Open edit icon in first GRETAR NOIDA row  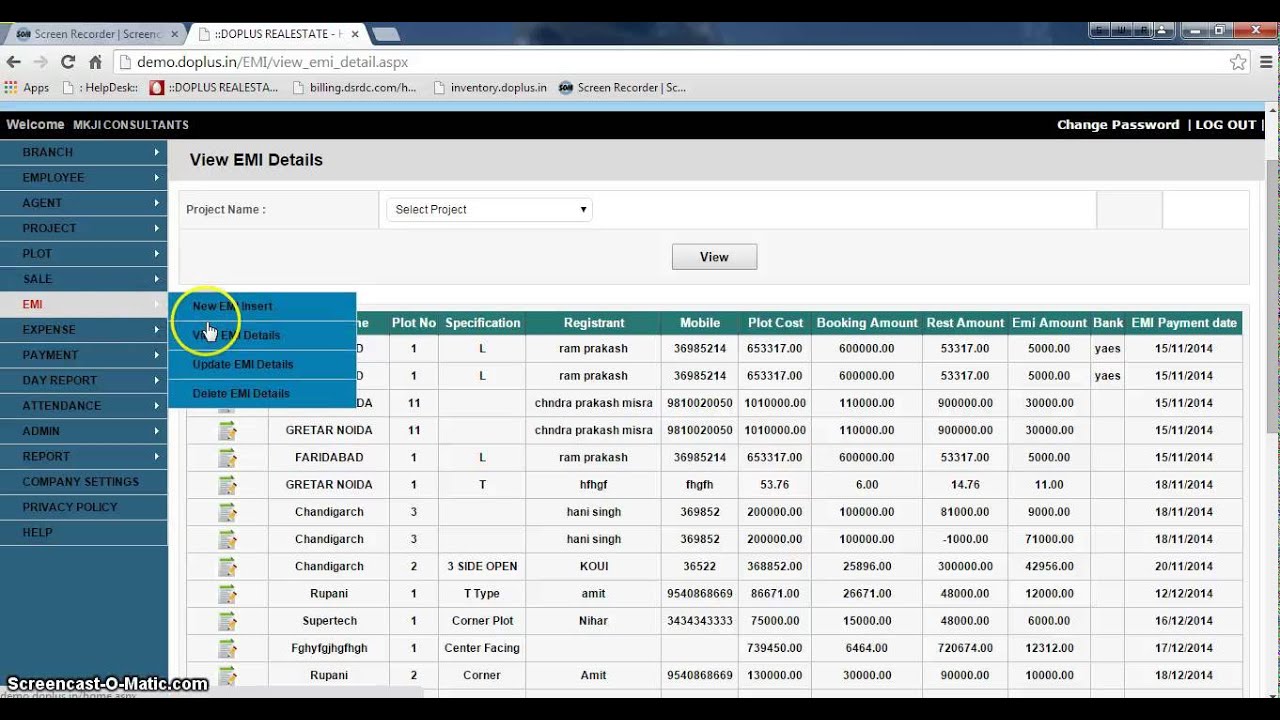(228, 430)
